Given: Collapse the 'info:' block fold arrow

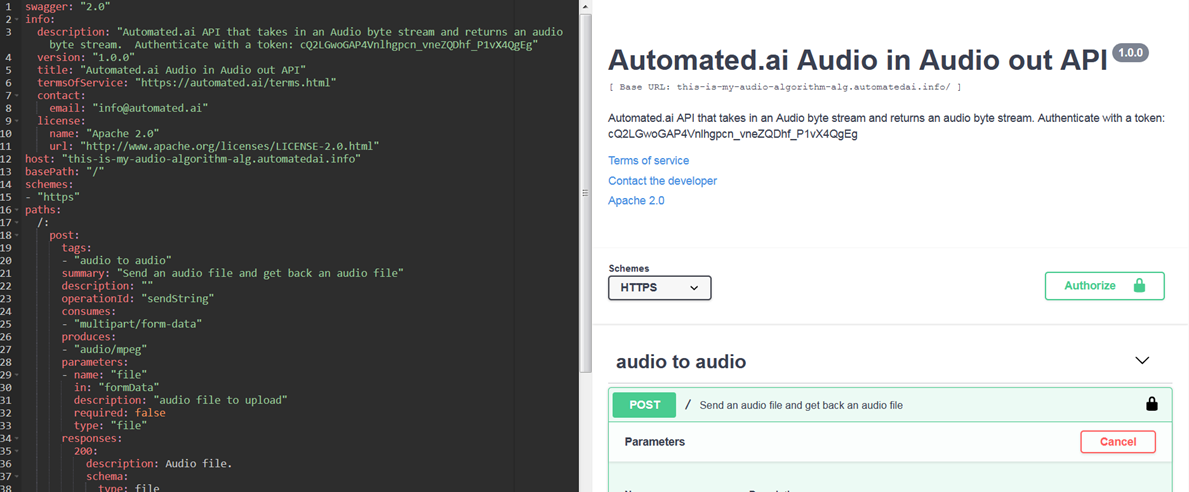Looking at the screenshot, I should 18,19.
